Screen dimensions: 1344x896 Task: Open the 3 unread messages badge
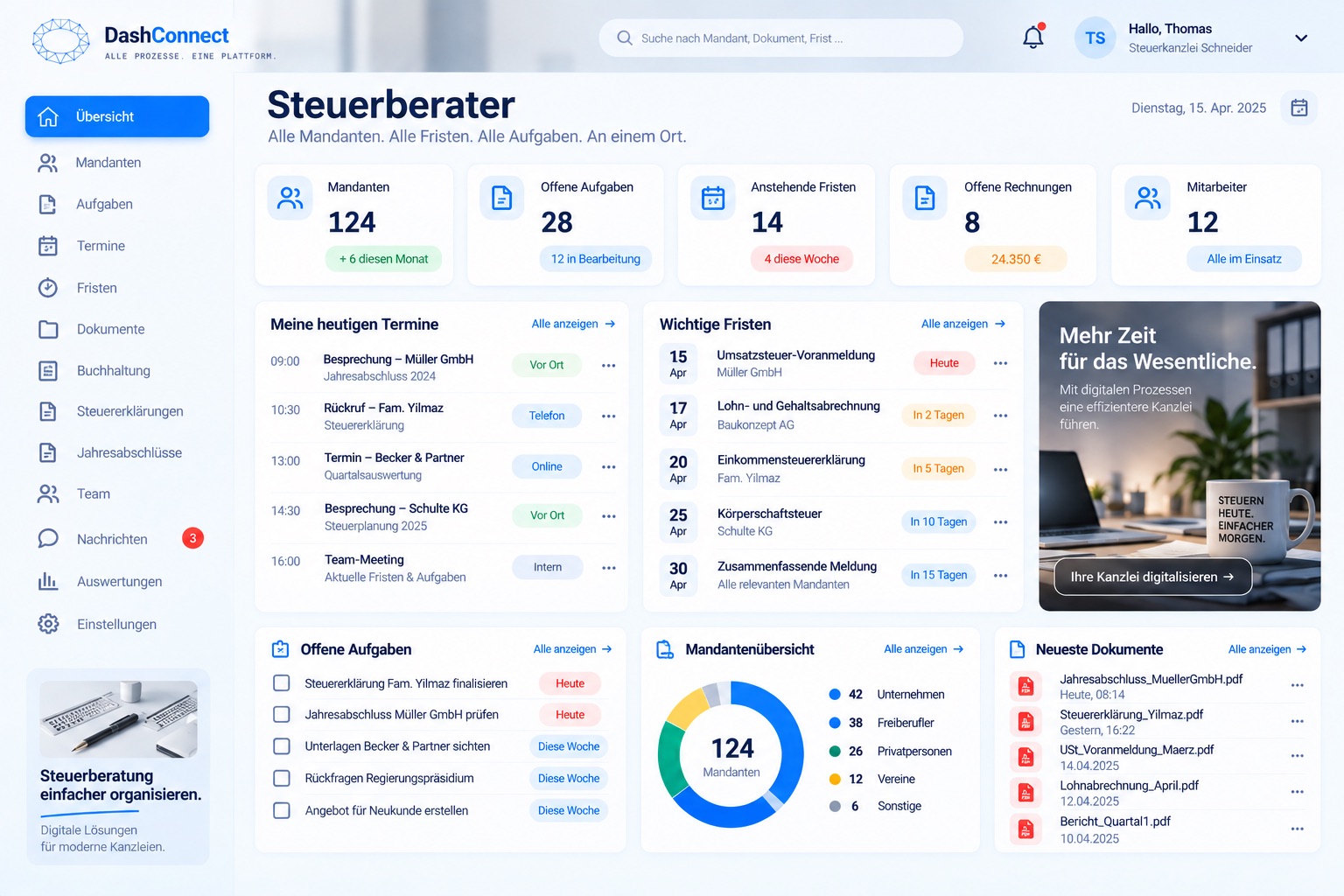coord(192,538)
